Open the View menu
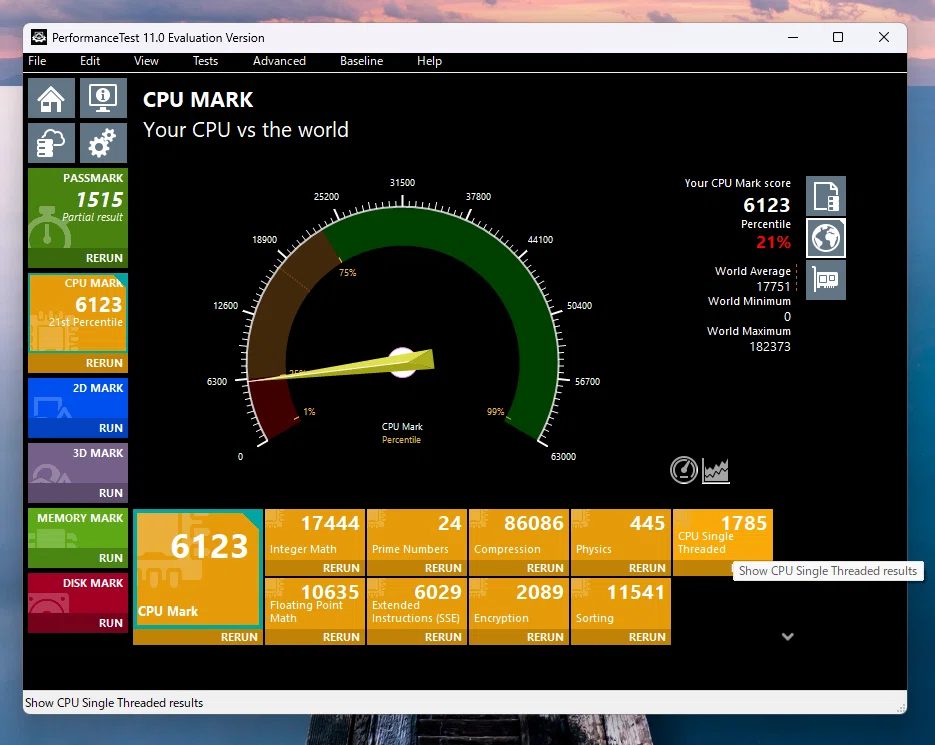 tap(146, 61)
